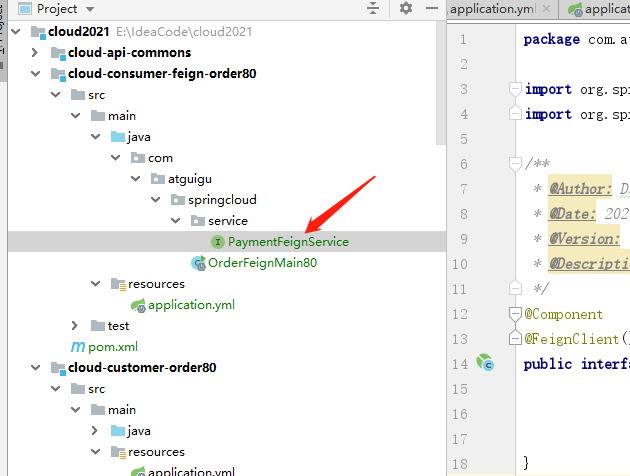Switch to the application.yml editor tab

493,9
